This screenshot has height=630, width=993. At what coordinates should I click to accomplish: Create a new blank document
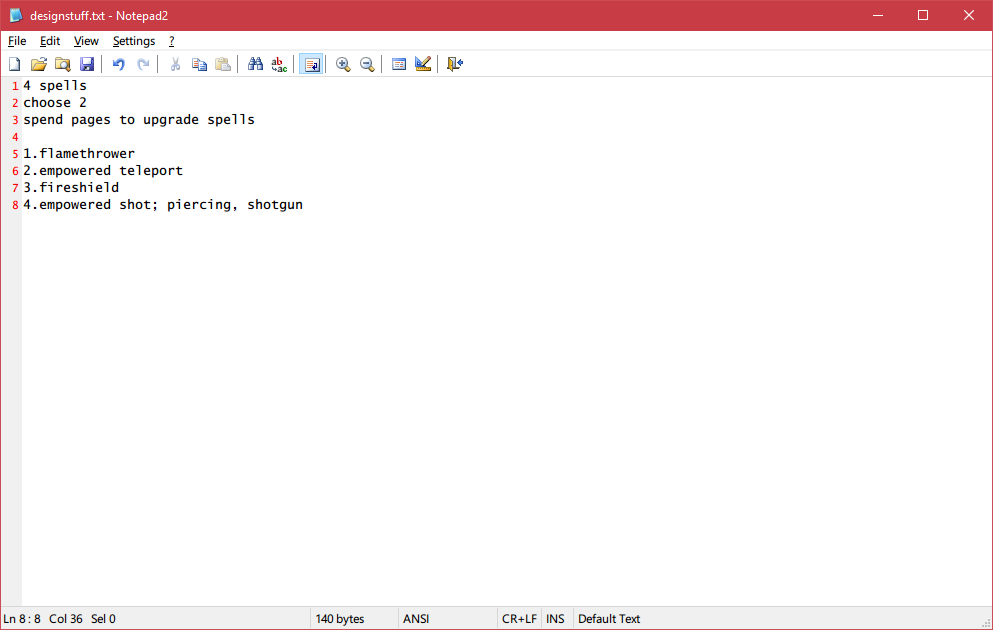point(14,63)
